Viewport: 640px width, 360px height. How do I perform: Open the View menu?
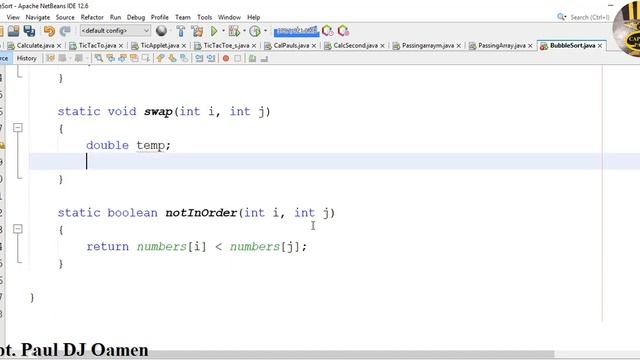(x=13, y=17)
